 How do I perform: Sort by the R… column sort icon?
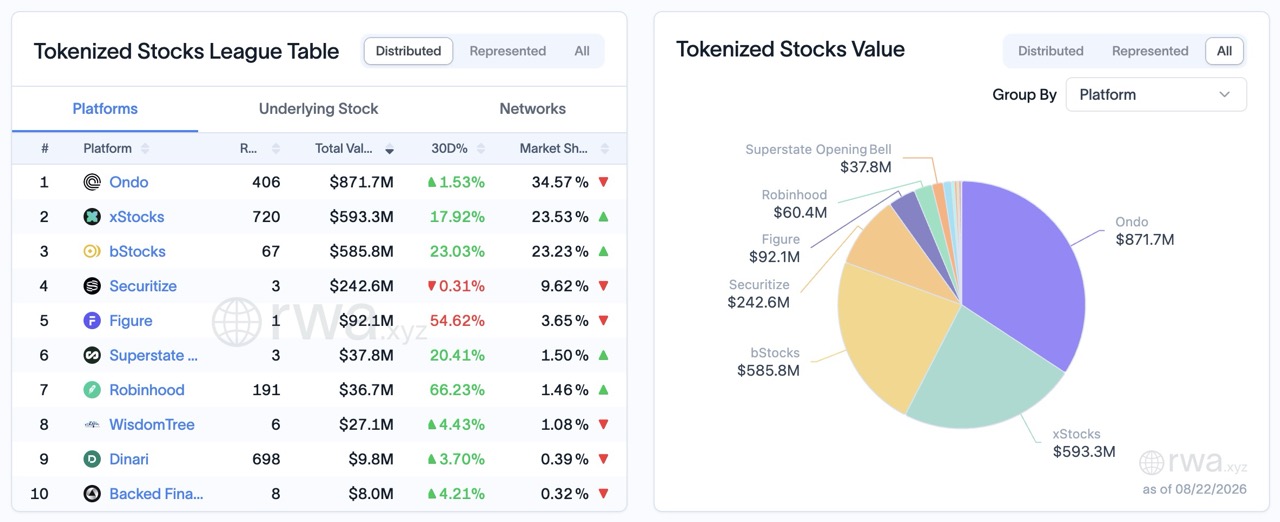(275, 149)
